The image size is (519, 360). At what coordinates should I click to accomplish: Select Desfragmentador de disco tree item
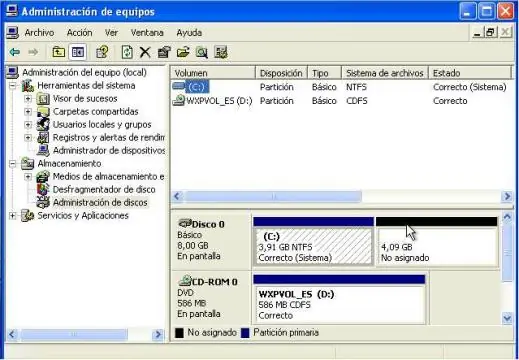tap(104, 189)
